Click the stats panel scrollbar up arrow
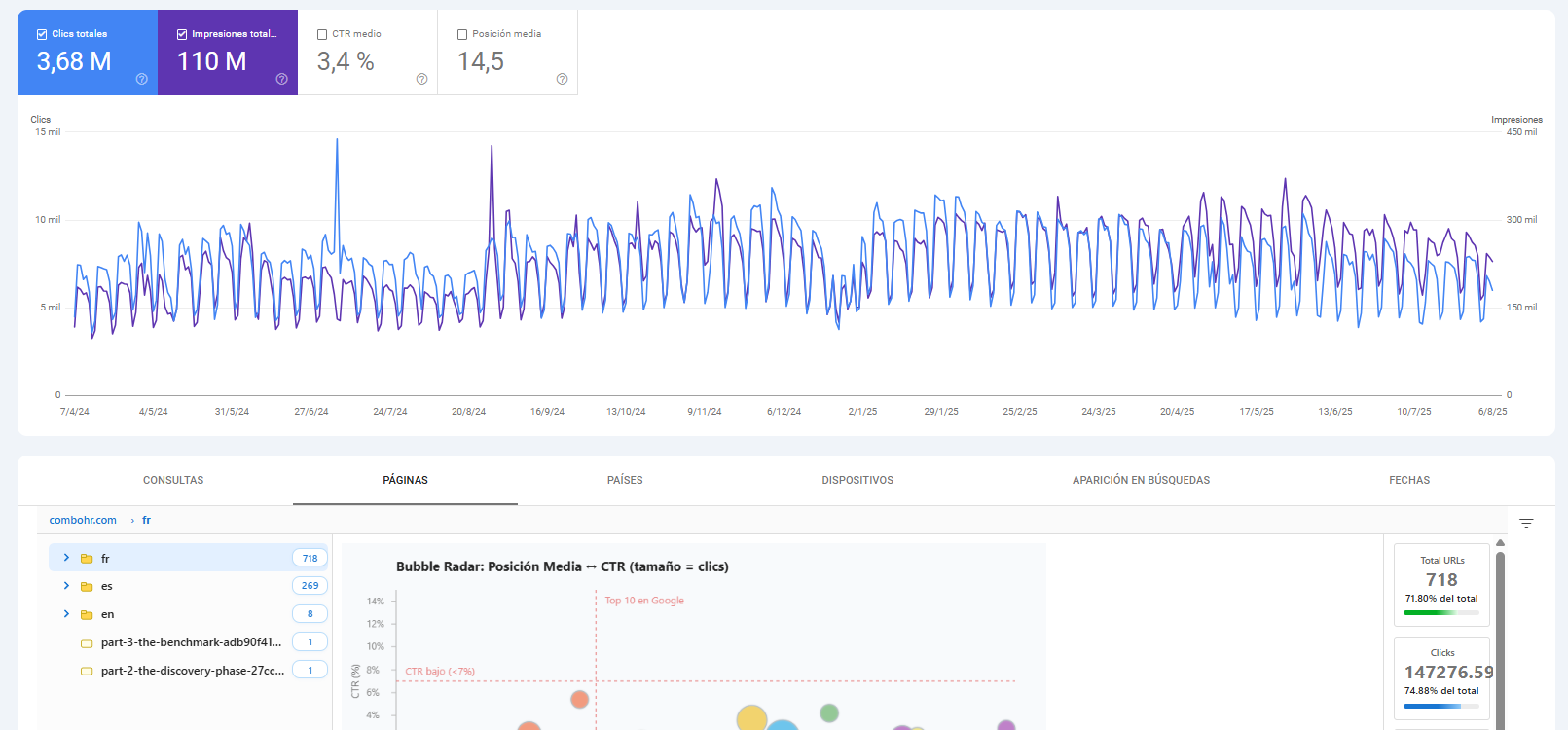Viewport: 1568px width, 730px height. tap(1500, 542)
